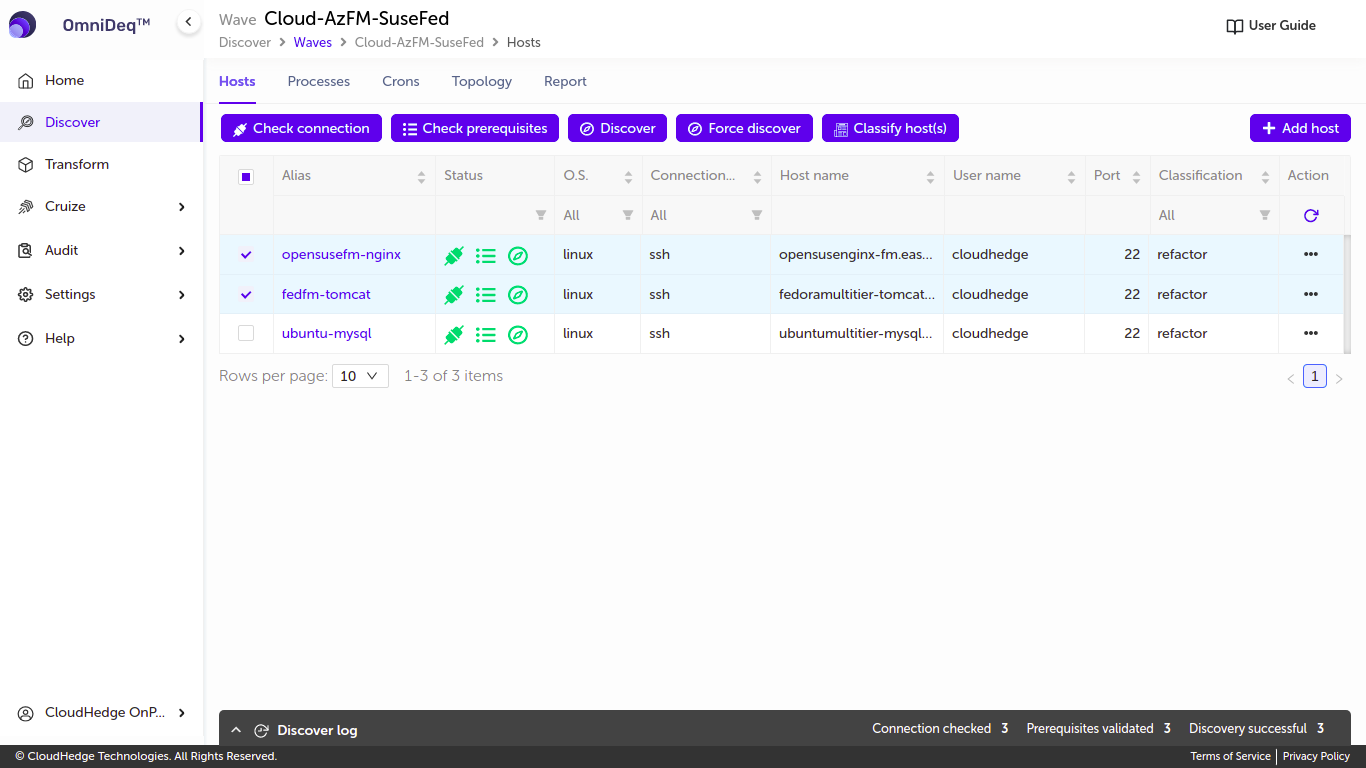
Task: Click the Add host button
Action: [x=1299, y=128]
